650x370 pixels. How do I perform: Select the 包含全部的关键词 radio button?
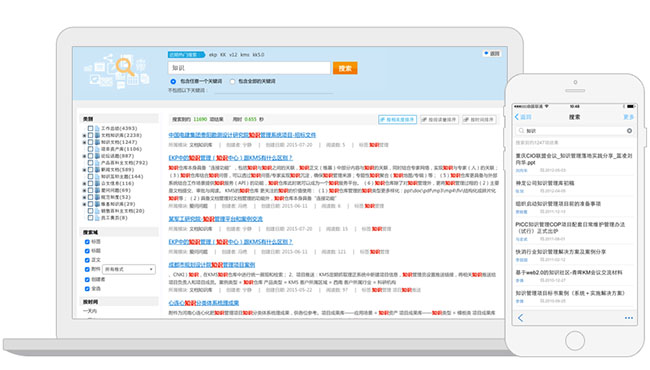coord(232,82)
